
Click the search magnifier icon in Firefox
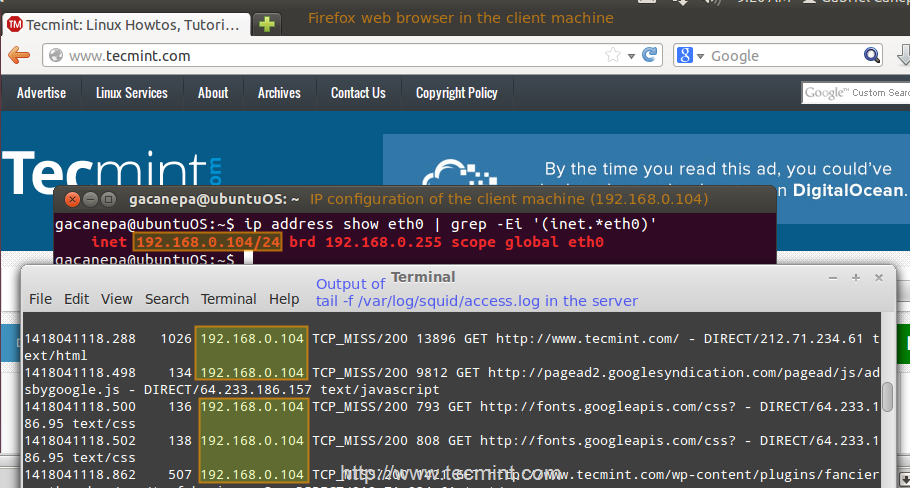(871, 56)
